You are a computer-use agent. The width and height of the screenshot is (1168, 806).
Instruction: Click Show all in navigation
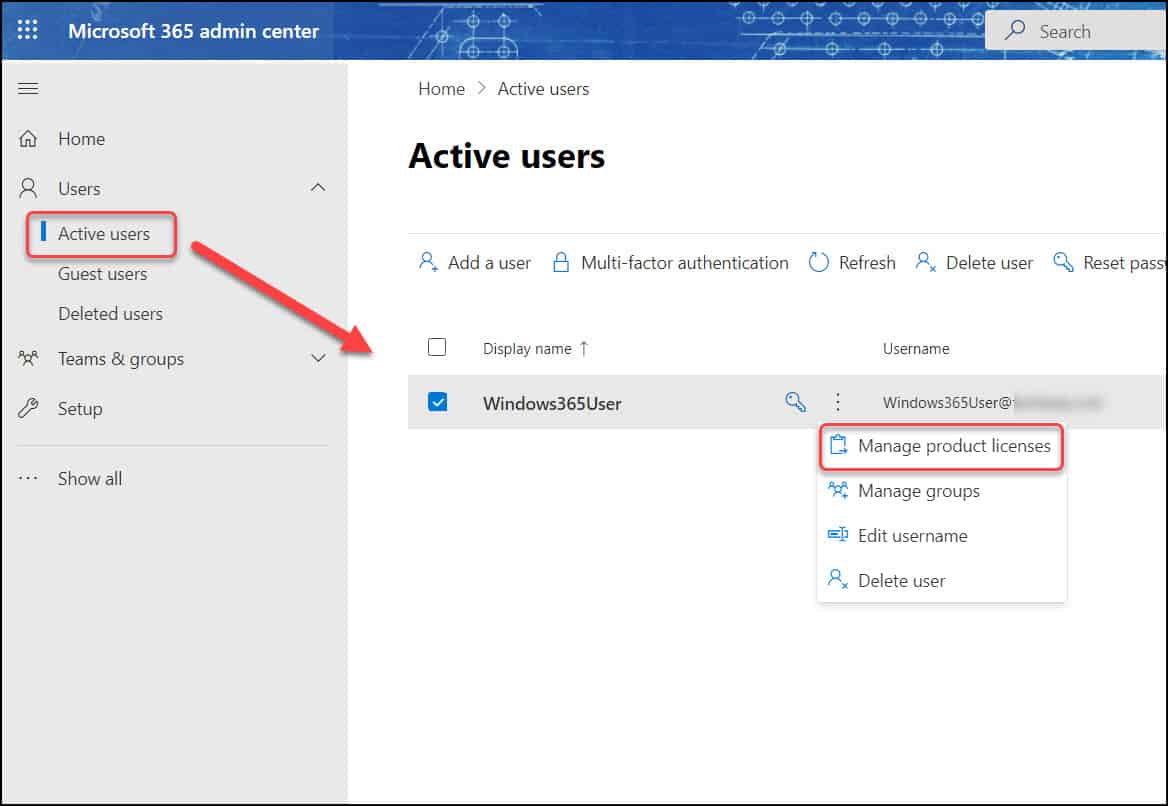pos(90,479)
